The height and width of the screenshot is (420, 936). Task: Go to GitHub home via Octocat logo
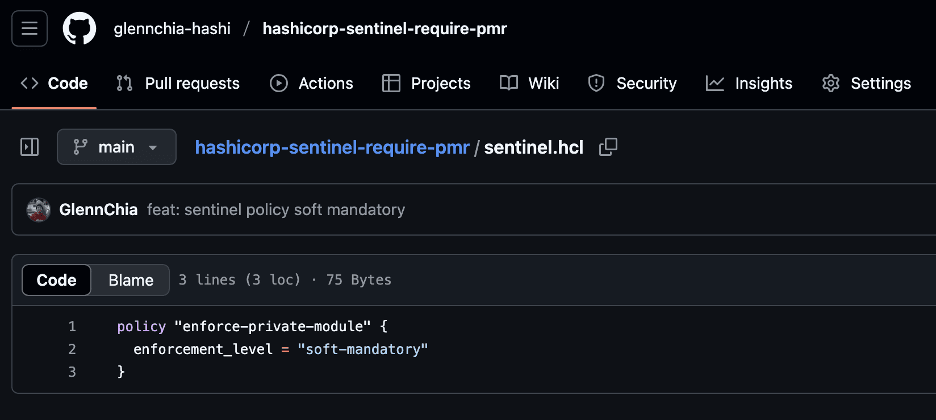tap(79, 29)
